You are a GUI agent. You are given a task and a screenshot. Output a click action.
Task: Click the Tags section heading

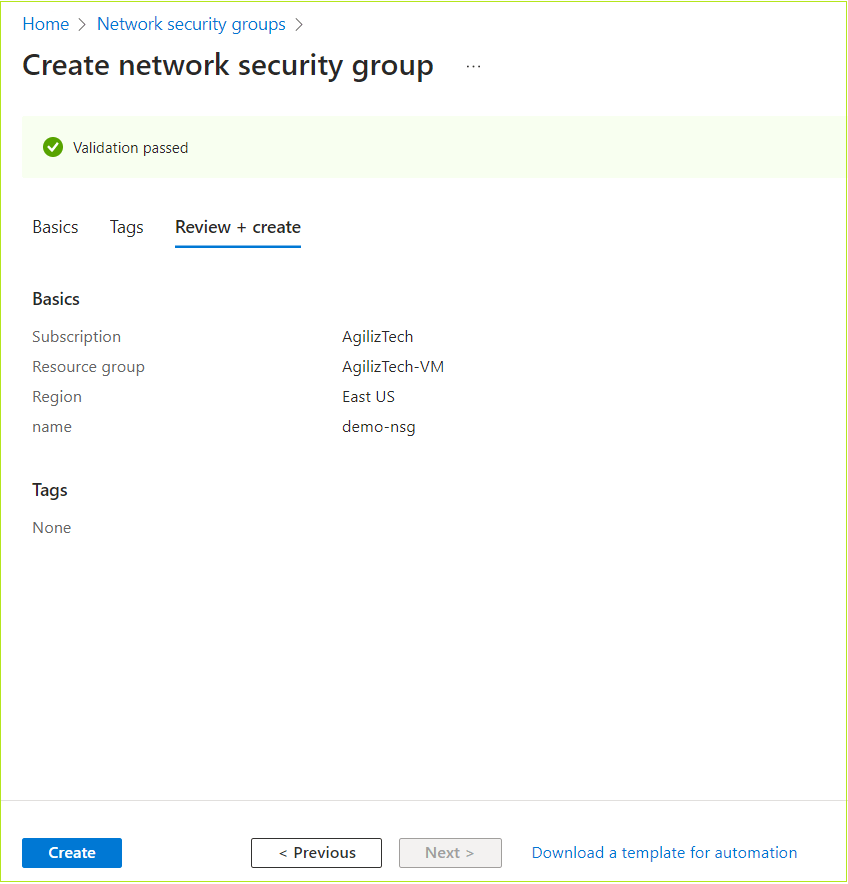(49, 490)
